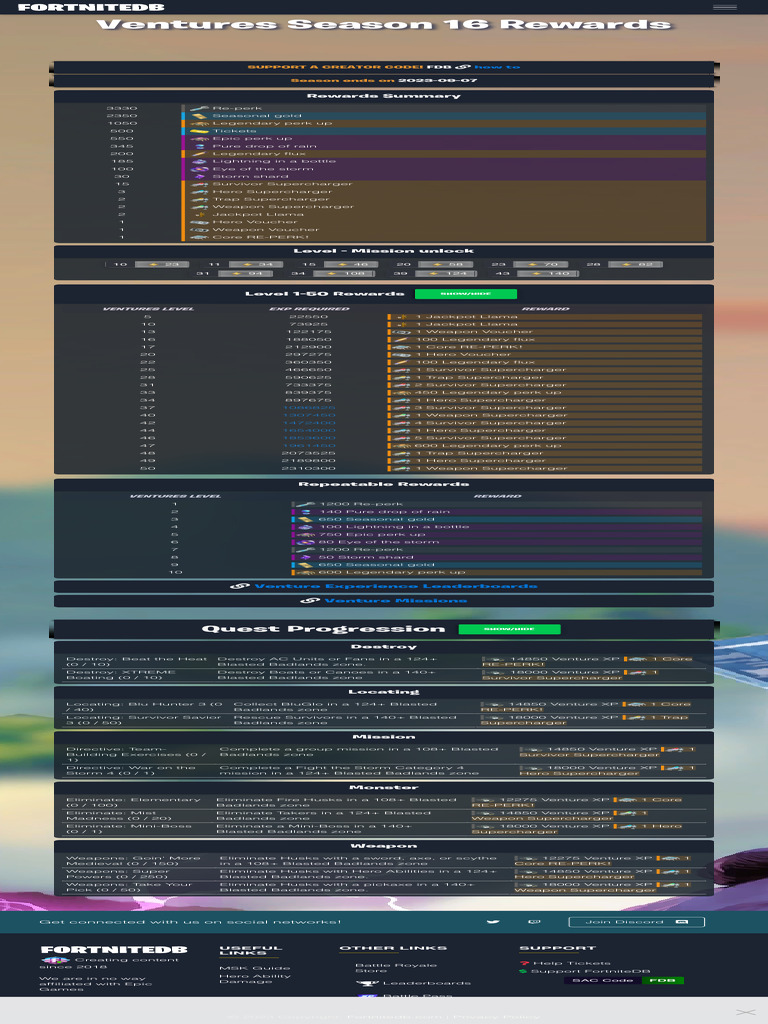Click the level 10 mission unlock badge 23
Viewport: 768px width, 1024px height.
point(162,264)
